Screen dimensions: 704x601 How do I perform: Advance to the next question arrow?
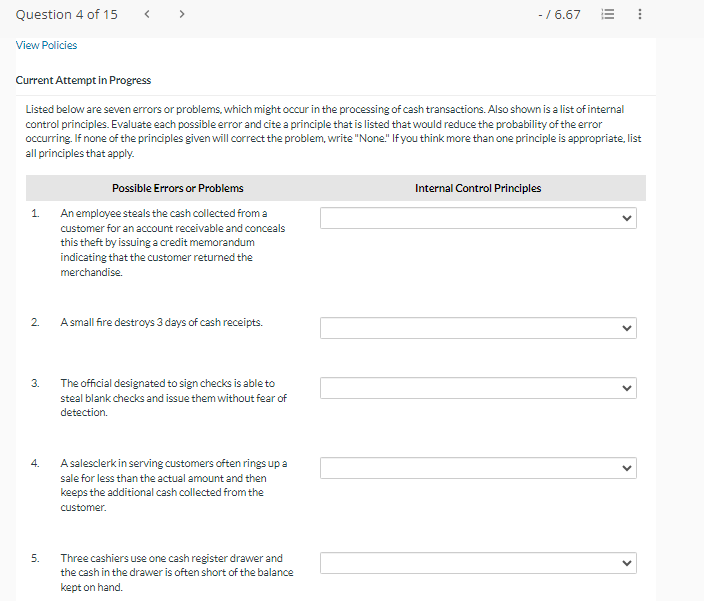[182, 14]
